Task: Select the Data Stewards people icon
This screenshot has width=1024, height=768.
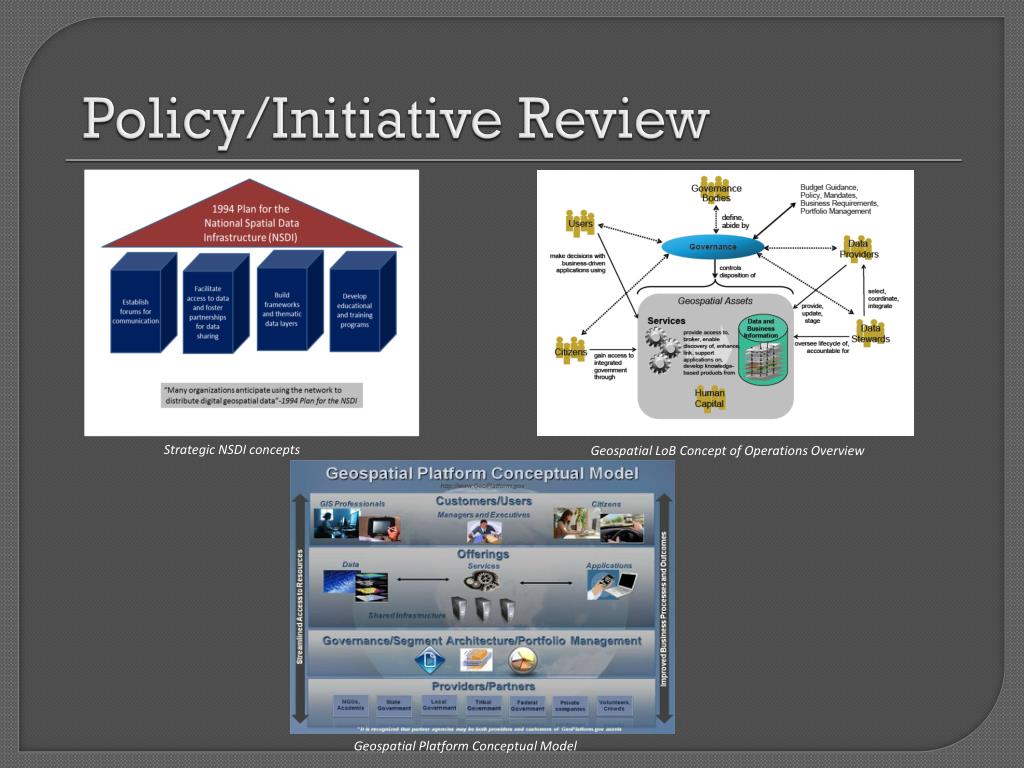Action: pyautogui.click(x=870, y=332)
